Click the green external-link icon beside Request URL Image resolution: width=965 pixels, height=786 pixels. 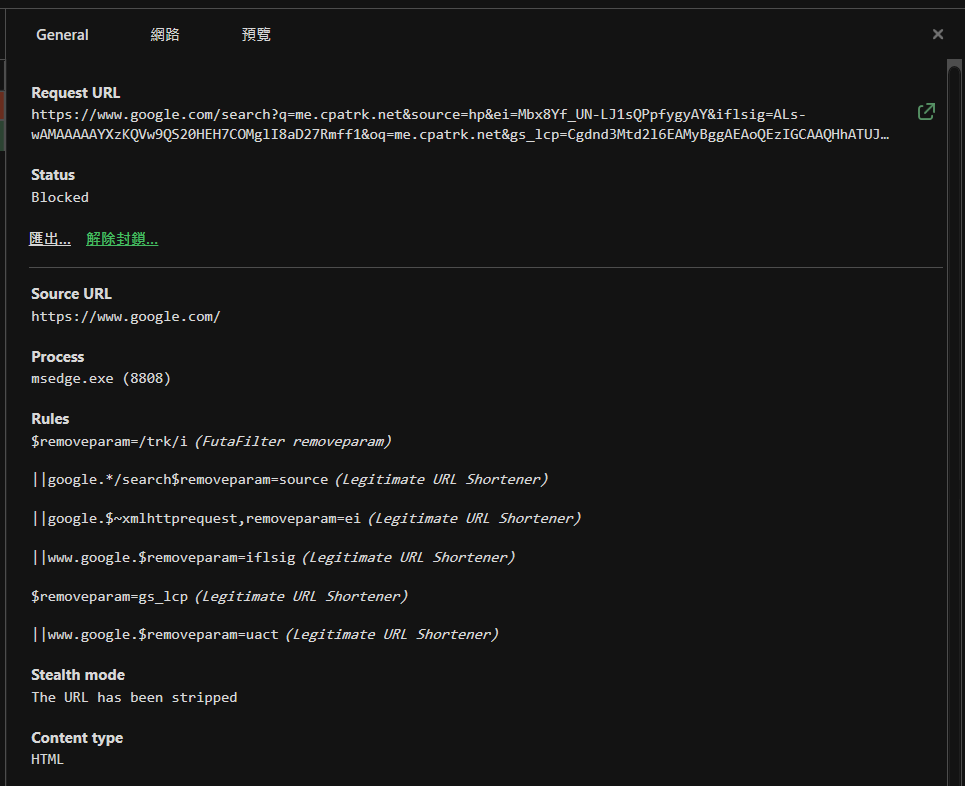(x=925, y=112)
